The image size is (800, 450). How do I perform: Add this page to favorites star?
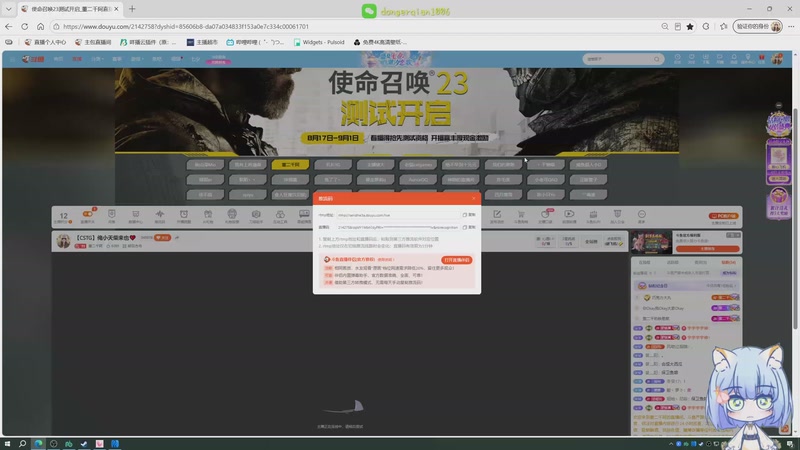coord(690,27)
